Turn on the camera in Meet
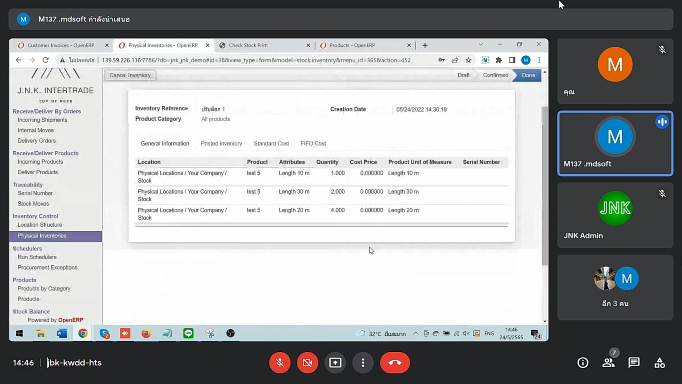This screenshot has width=682, height=384. (308, 362)
